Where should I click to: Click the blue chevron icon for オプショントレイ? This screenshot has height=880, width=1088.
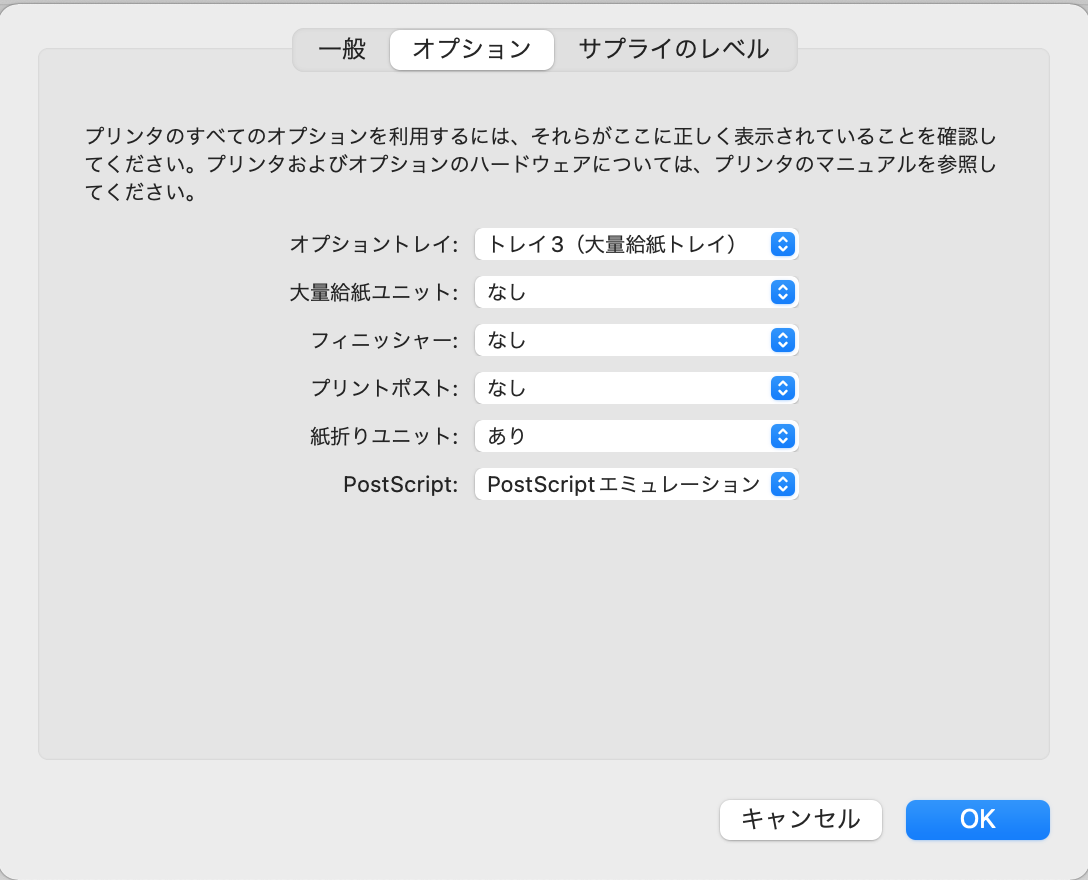coord(783,244)
